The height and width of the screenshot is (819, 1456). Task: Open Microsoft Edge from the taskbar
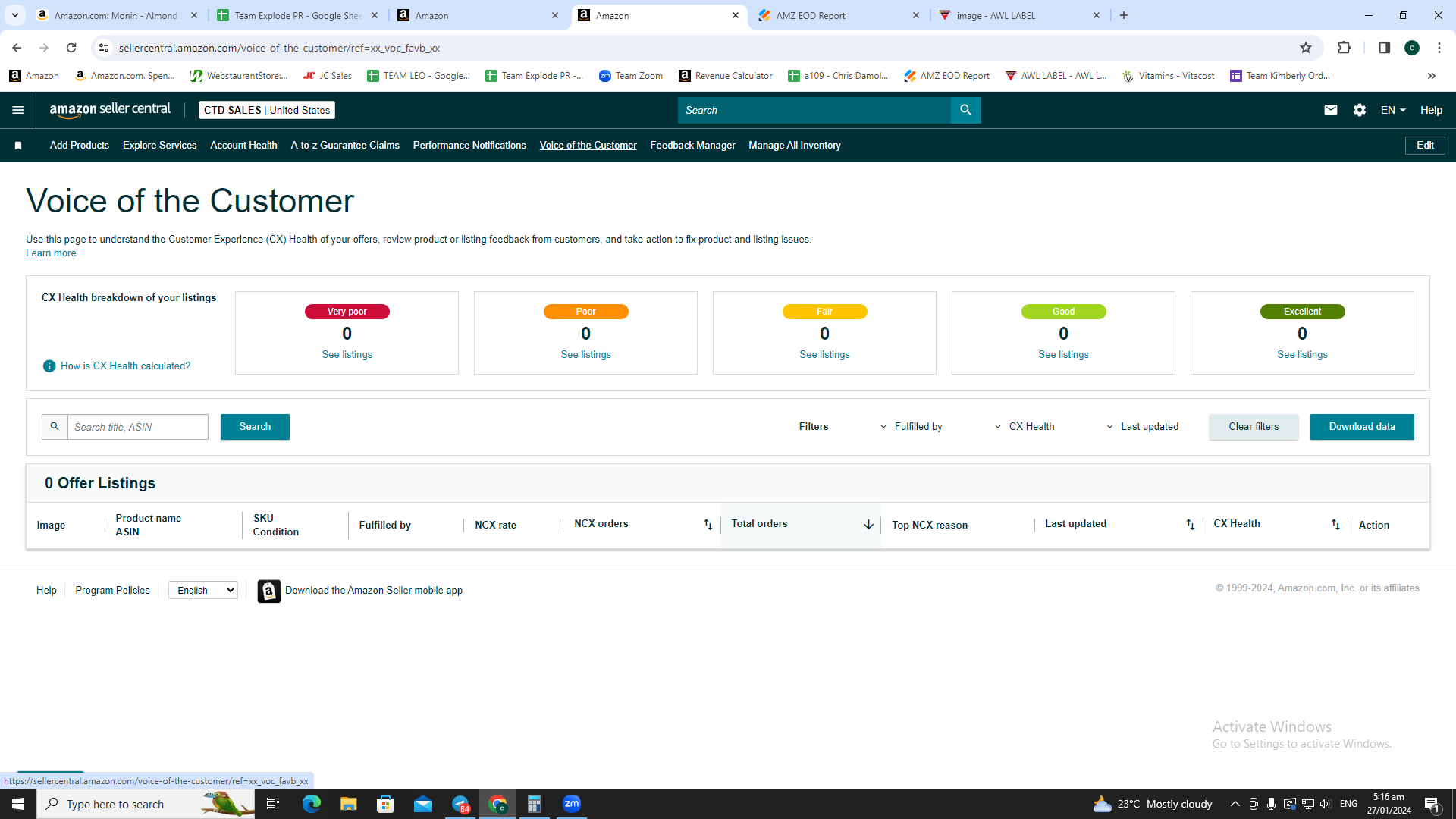tap(311, 804)
